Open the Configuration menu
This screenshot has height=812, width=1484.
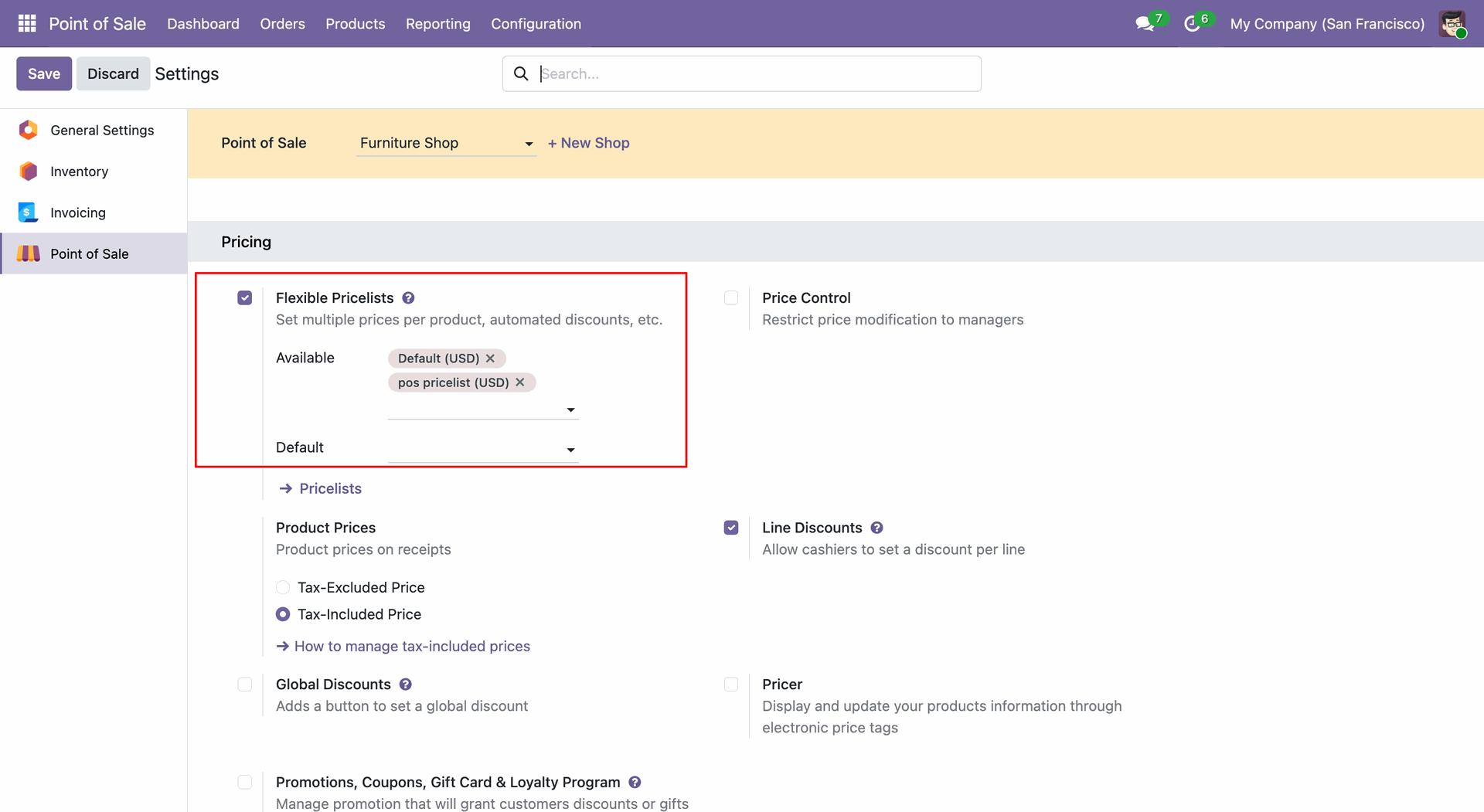click(x=536, y=24)
